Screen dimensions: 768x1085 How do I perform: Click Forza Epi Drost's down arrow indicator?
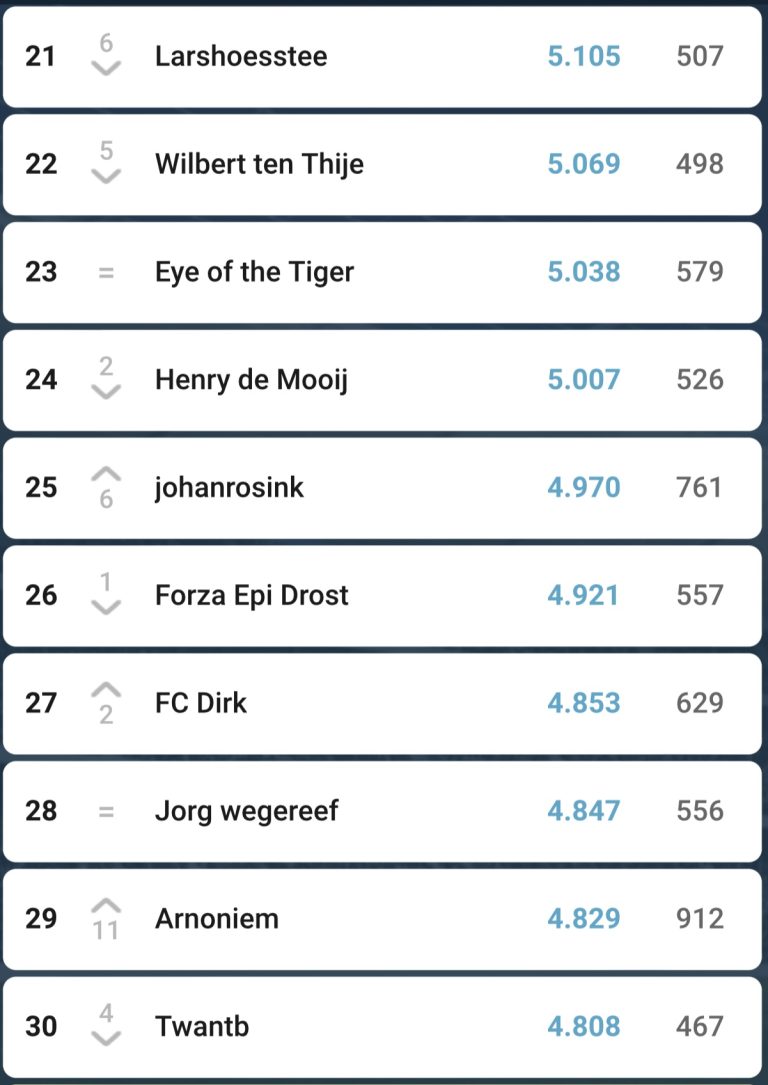106,608
